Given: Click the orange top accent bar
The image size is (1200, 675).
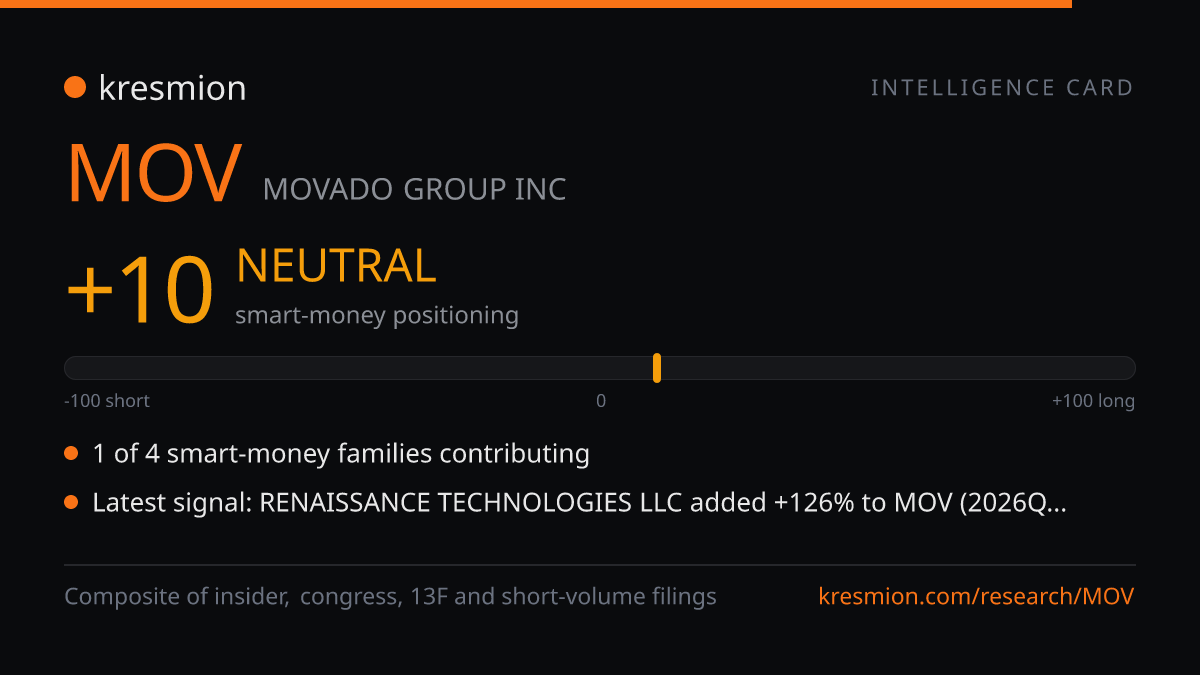Looking at the screenshot, I should point(536,4).
